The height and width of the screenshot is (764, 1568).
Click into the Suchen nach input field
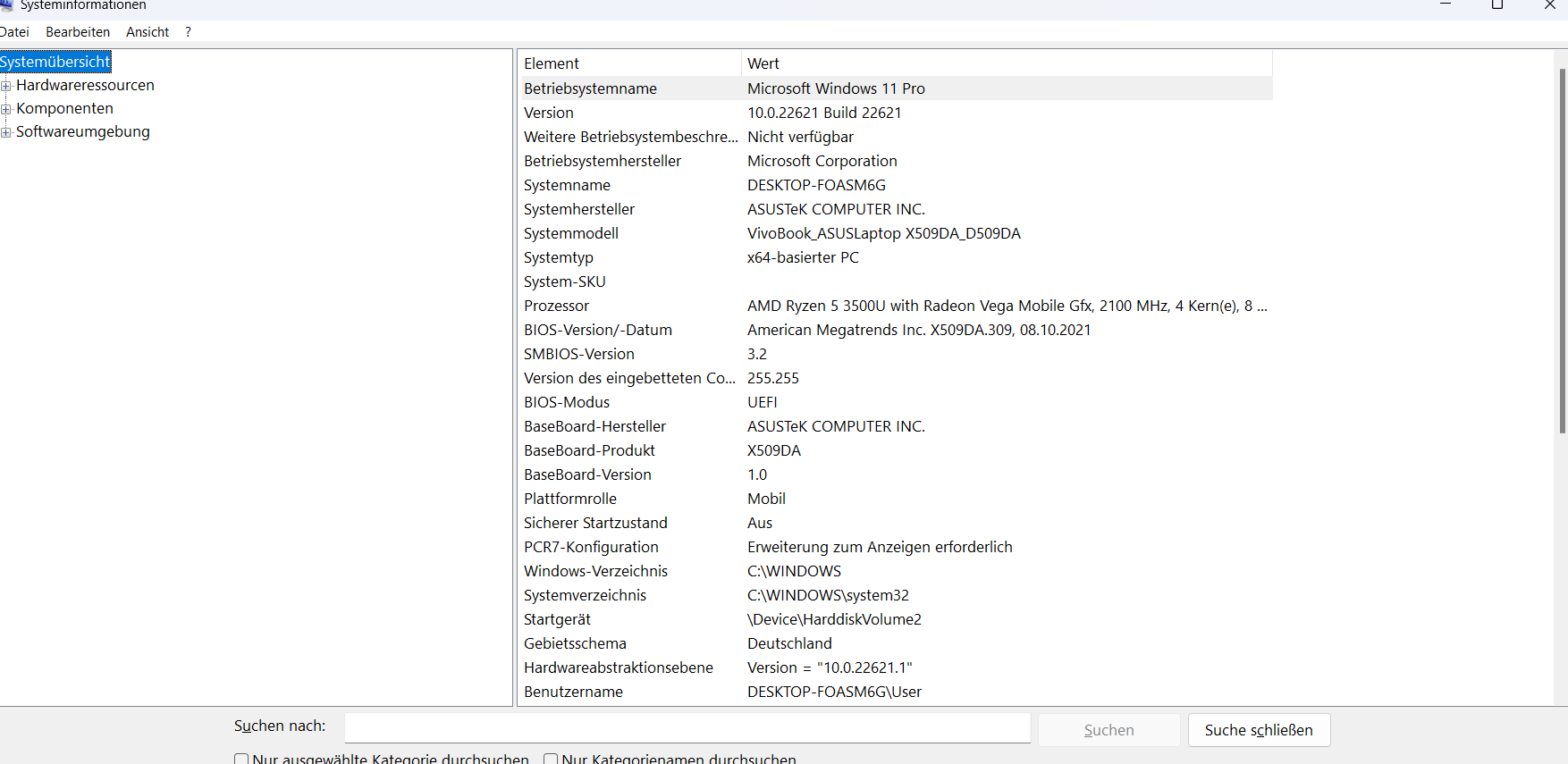(x=687, y=727)
